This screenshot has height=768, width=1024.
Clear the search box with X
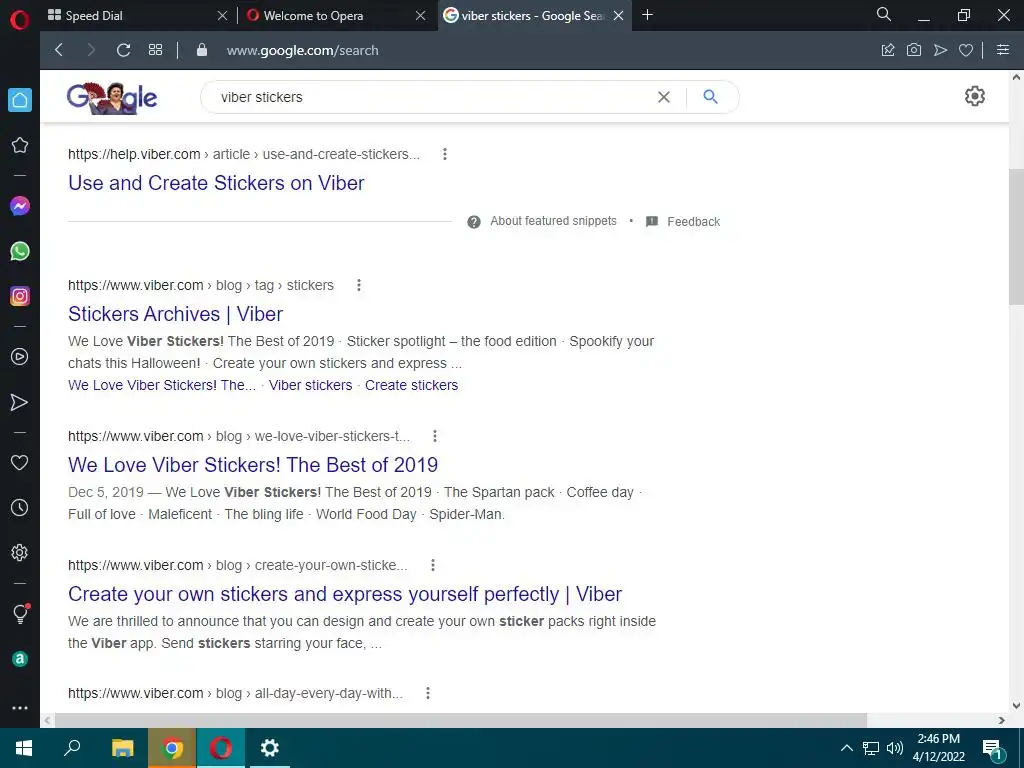coord(664,97)
